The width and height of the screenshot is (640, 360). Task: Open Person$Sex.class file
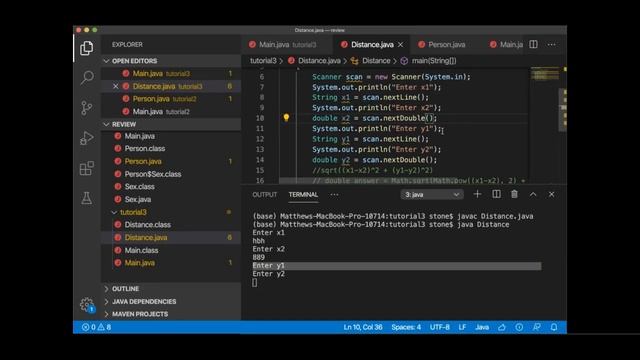point(171,174)
